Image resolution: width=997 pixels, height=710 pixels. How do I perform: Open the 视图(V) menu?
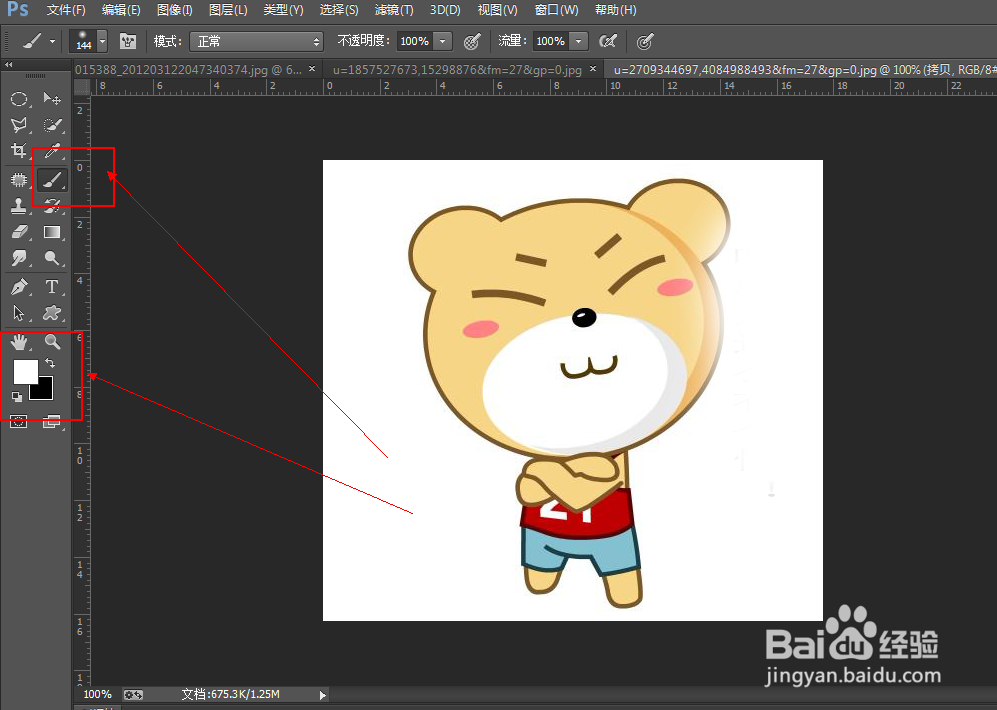(x=497, y=10)
